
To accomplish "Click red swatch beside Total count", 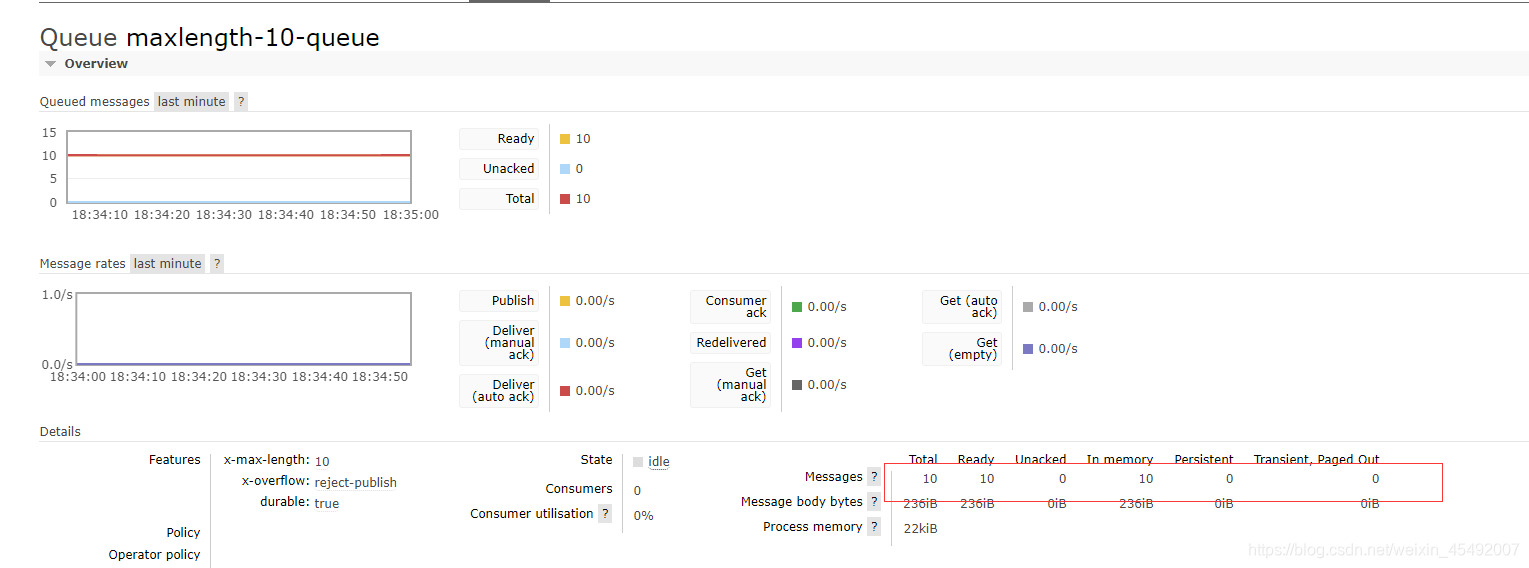I will point(565,199).
